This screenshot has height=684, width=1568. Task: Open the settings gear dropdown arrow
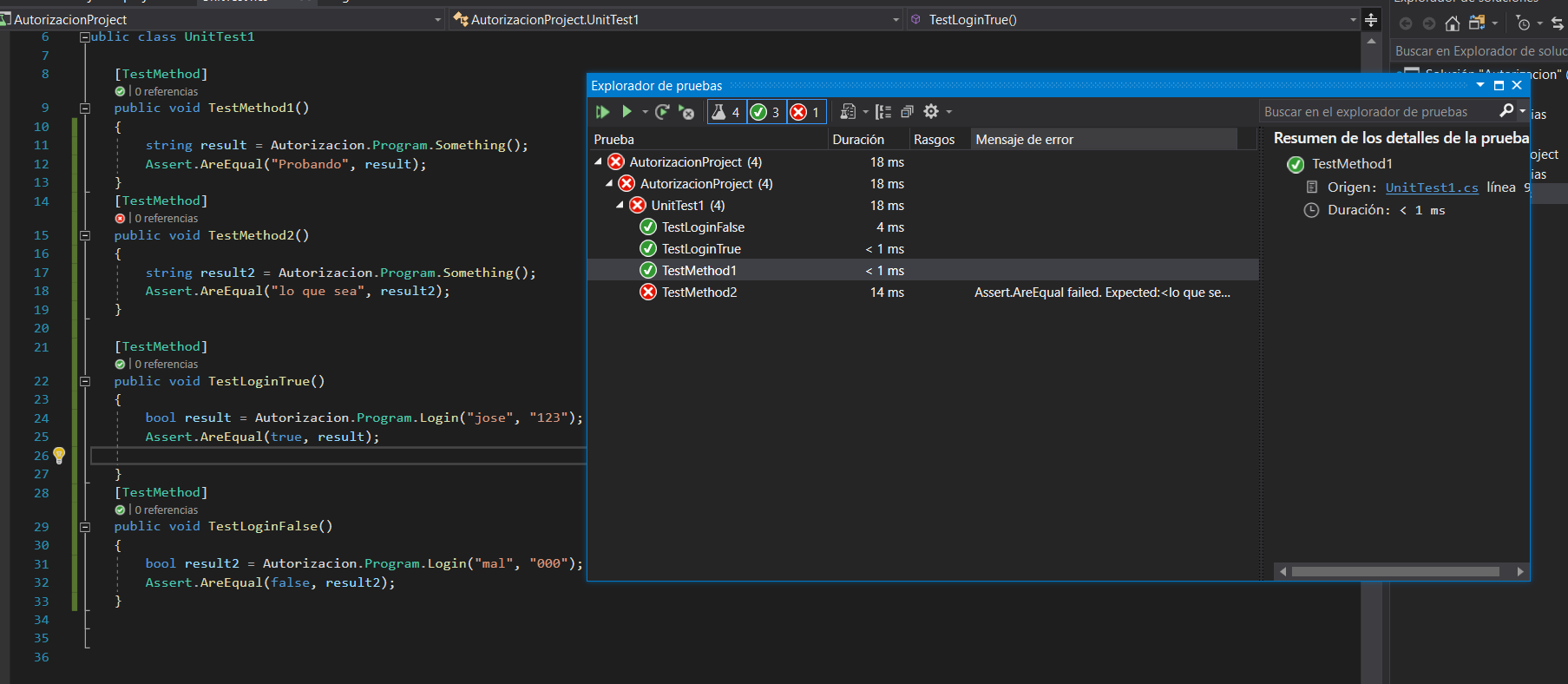coord(949,112)
